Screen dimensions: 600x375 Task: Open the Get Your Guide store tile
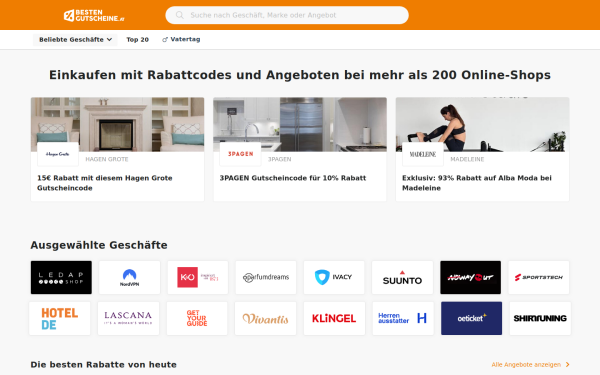tap(197, 318)
